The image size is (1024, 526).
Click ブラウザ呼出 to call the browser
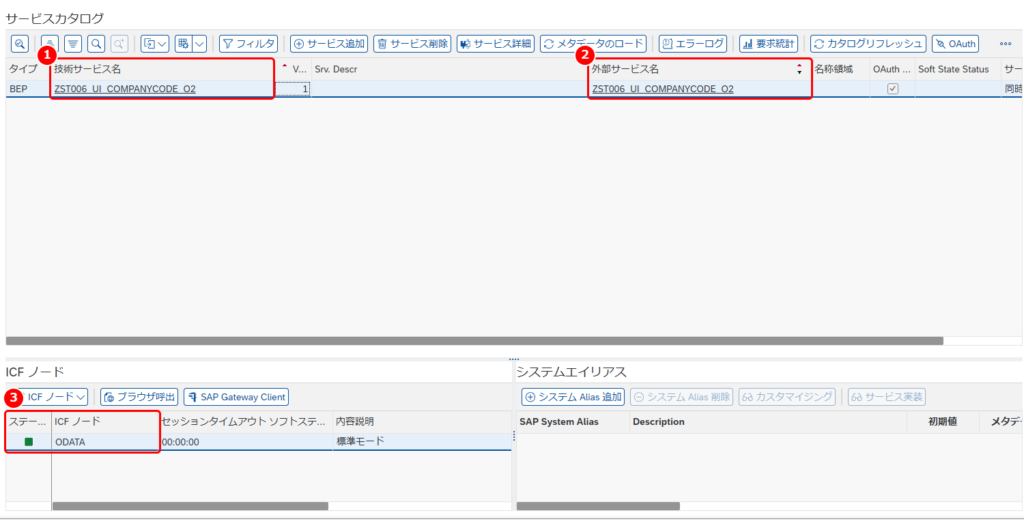139,397
